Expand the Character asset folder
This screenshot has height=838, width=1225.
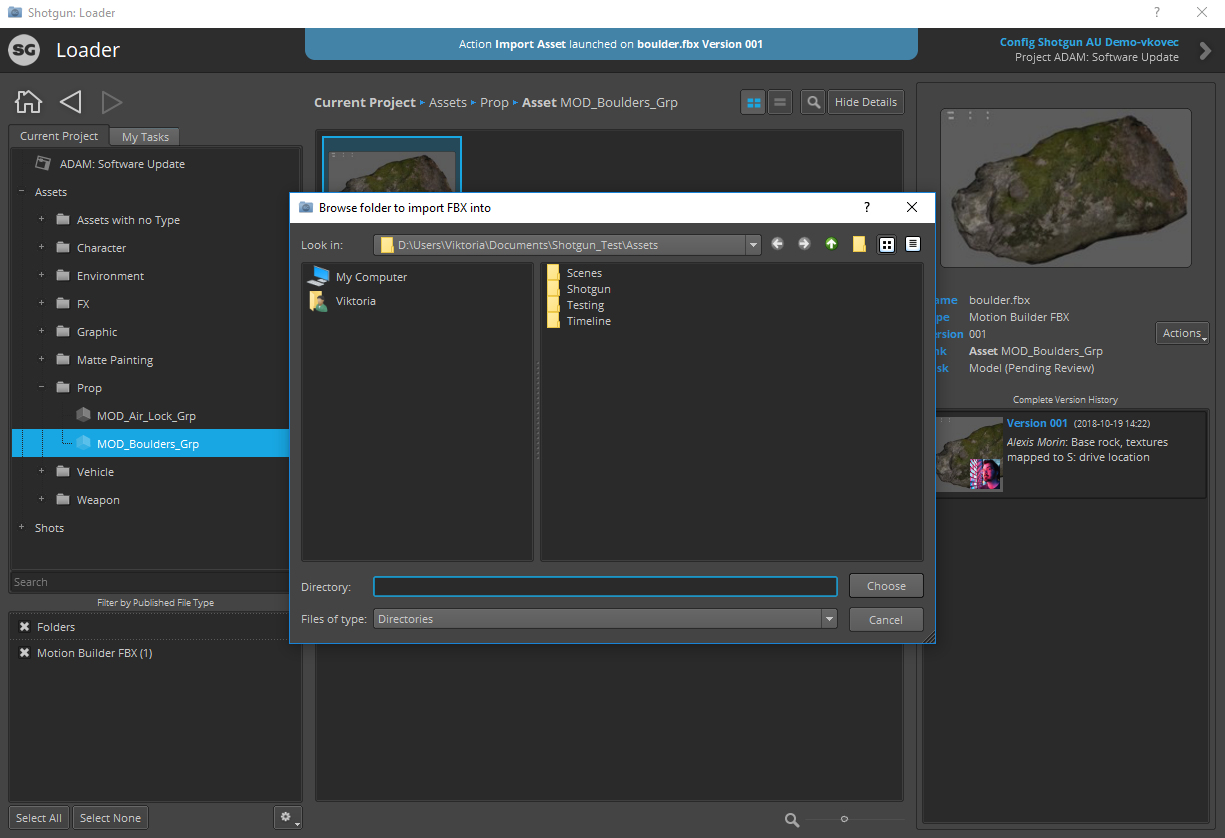click(x=41, y=248)
